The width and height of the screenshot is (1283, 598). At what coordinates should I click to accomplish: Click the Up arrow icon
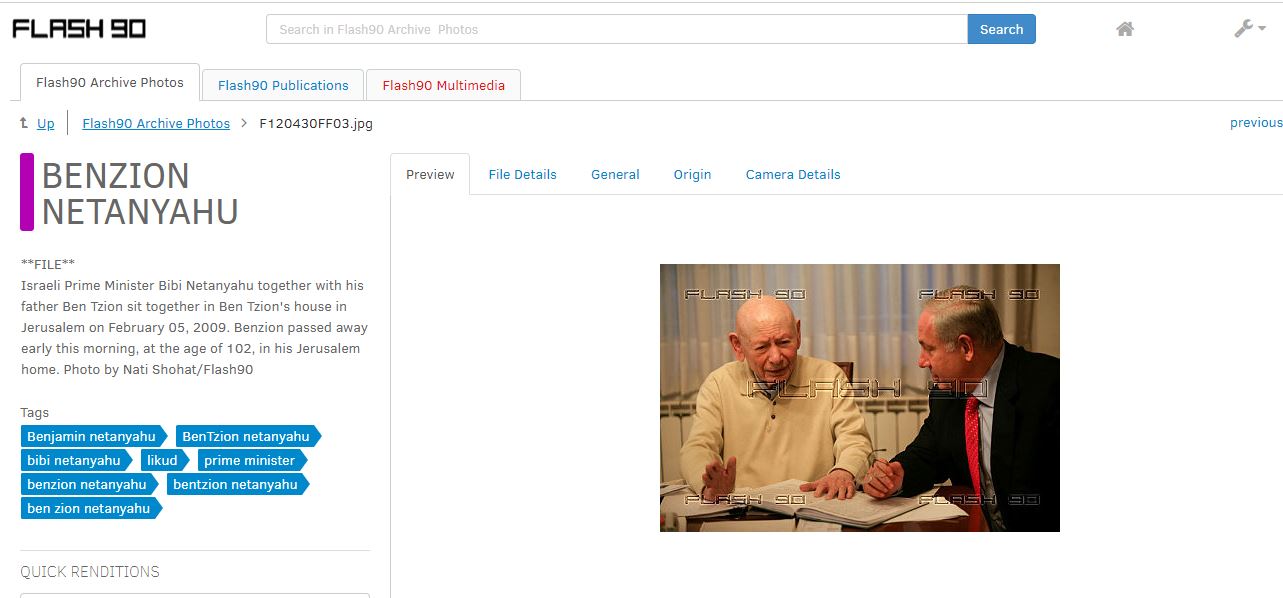click(x=24, y=123)
